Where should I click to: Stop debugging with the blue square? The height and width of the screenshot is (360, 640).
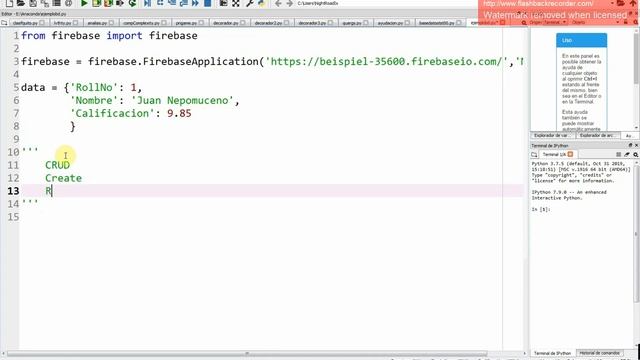(208, 3)
